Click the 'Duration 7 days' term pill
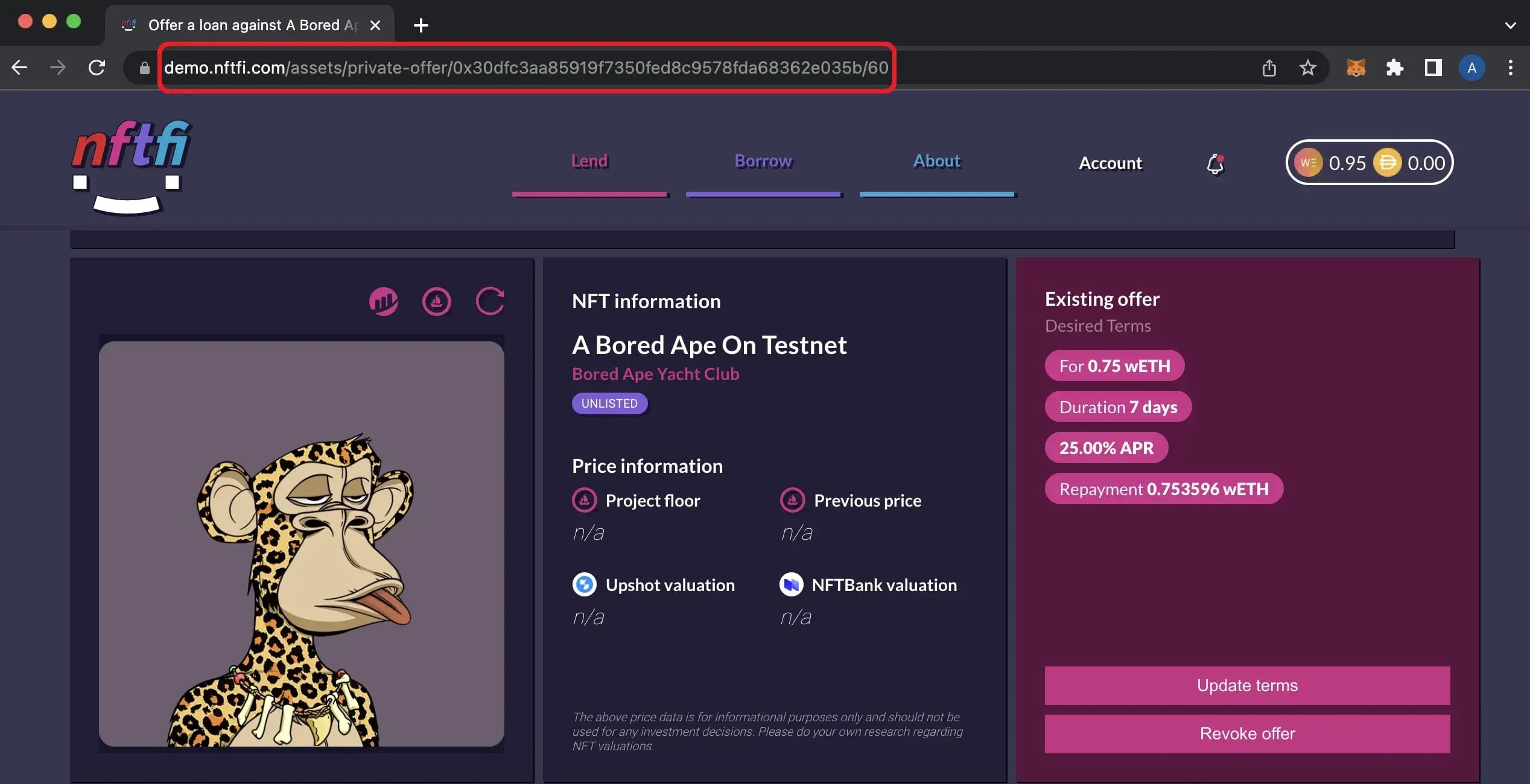This screenshot has height=784, width=1530. point(1118,406)
